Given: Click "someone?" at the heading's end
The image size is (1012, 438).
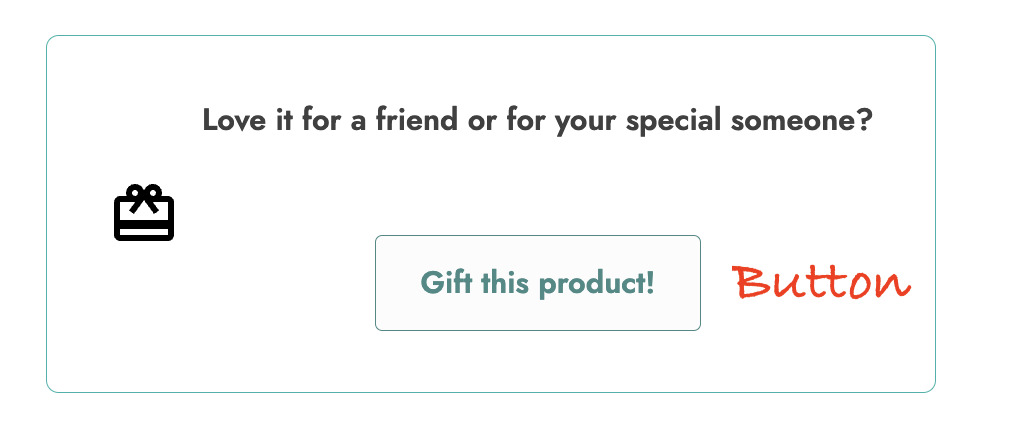Looking at the screenshot, I should [802, 121].
